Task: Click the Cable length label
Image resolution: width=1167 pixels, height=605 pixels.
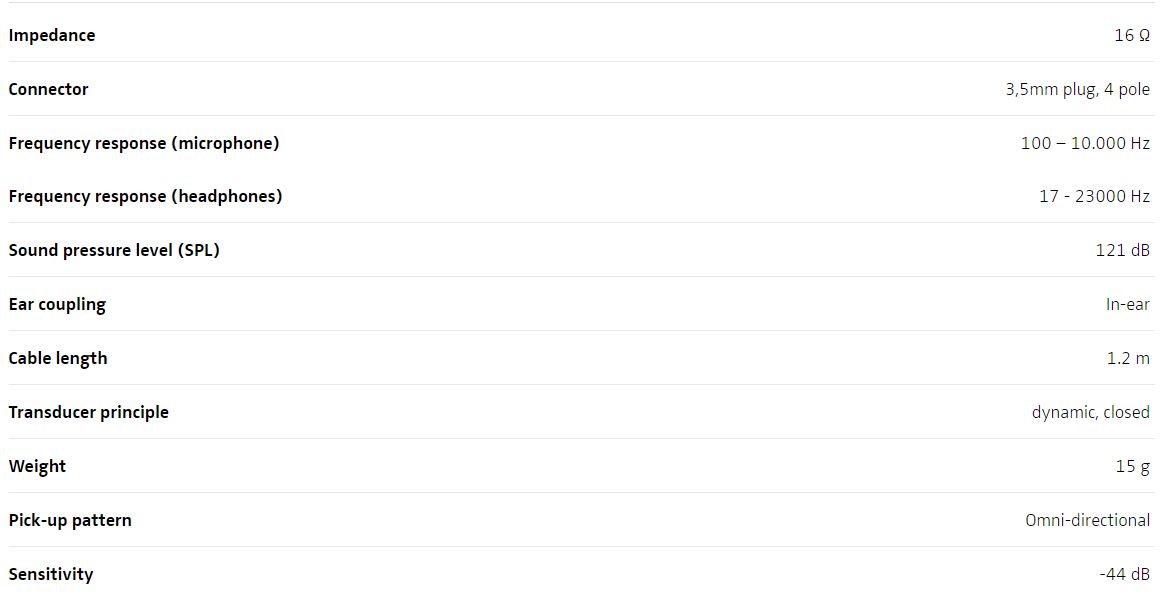Action: click(58, 358)
